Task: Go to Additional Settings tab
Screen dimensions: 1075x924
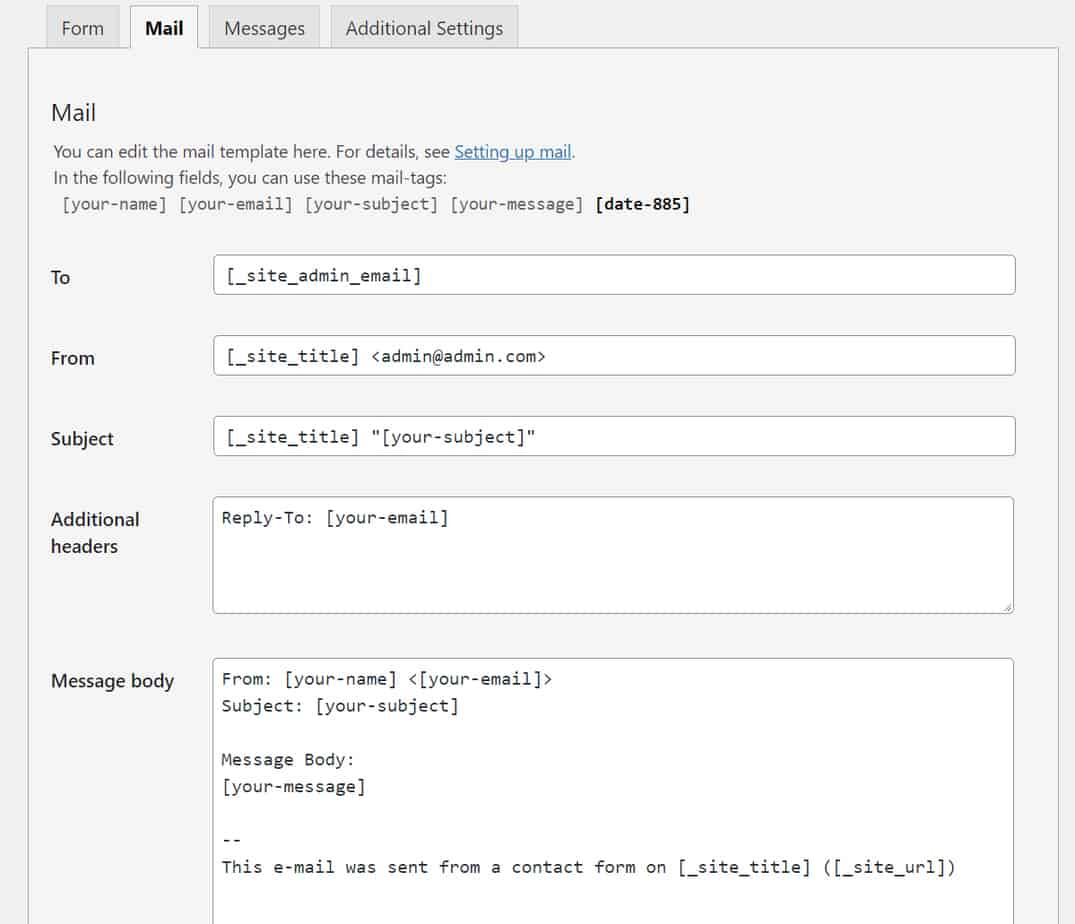Action: (424, 28)
